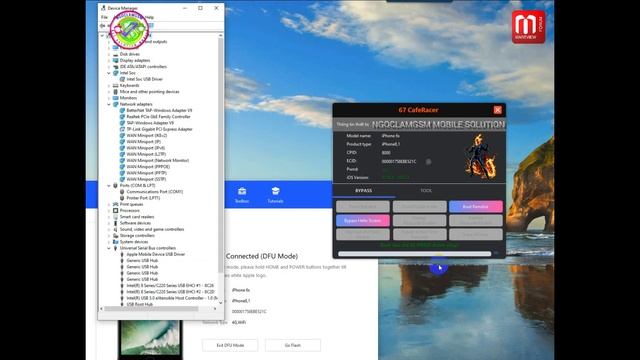Select USB Root Hub entry
The height and width of the screenshot is (360, 640).
point(140,304)
